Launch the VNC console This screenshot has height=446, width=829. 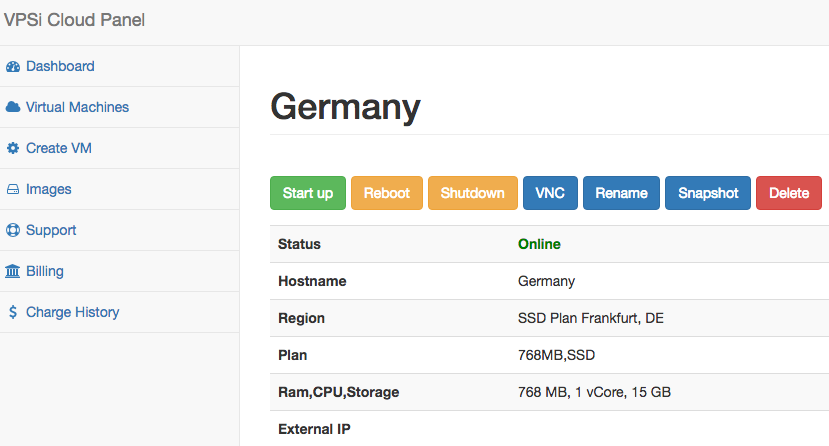pos(550,193)
